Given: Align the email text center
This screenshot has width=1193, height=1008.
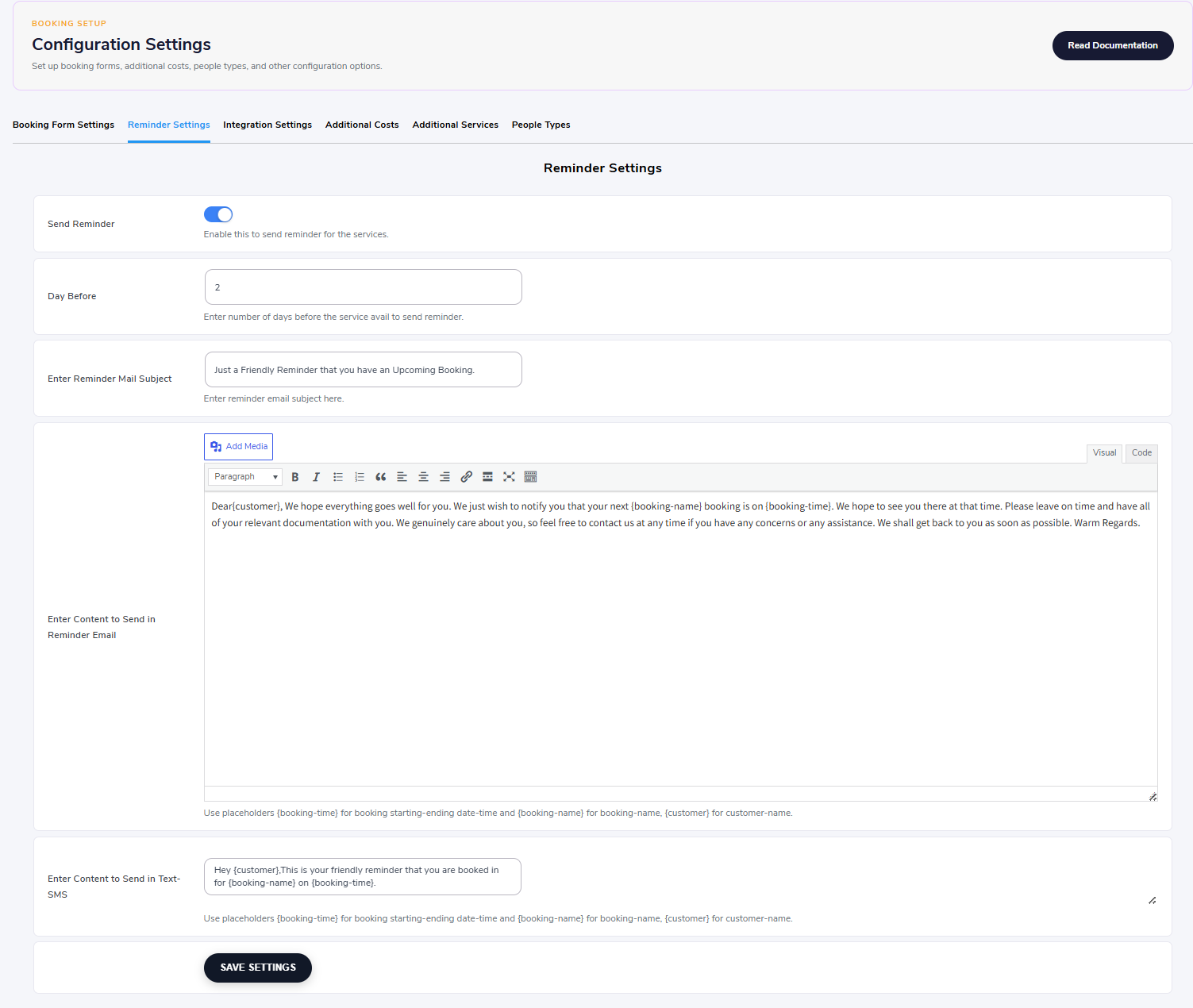Looking at the screenshot, I should pos(424,477).
